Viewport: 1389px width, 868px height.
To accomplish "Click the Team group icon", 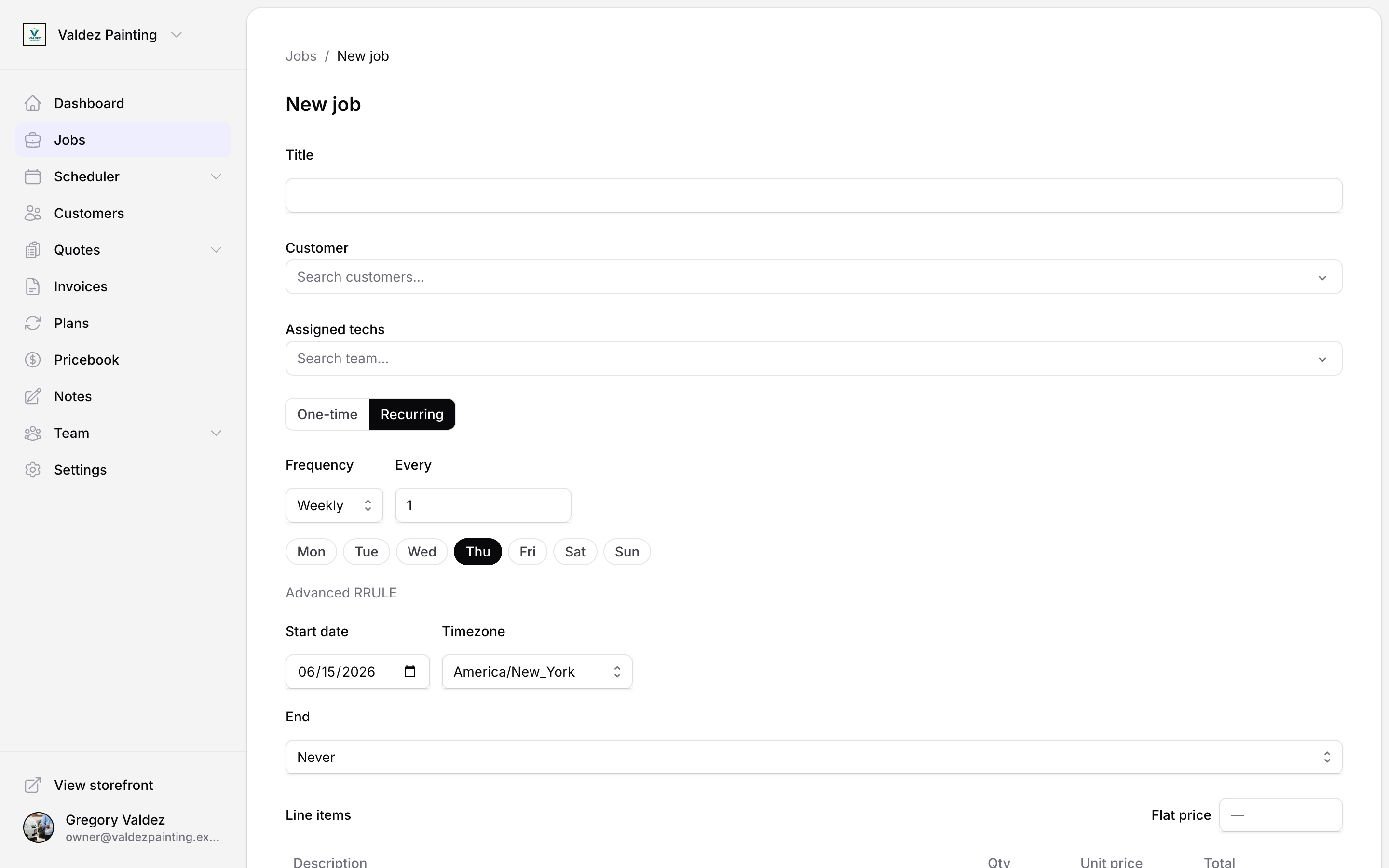I will [33, 434].
